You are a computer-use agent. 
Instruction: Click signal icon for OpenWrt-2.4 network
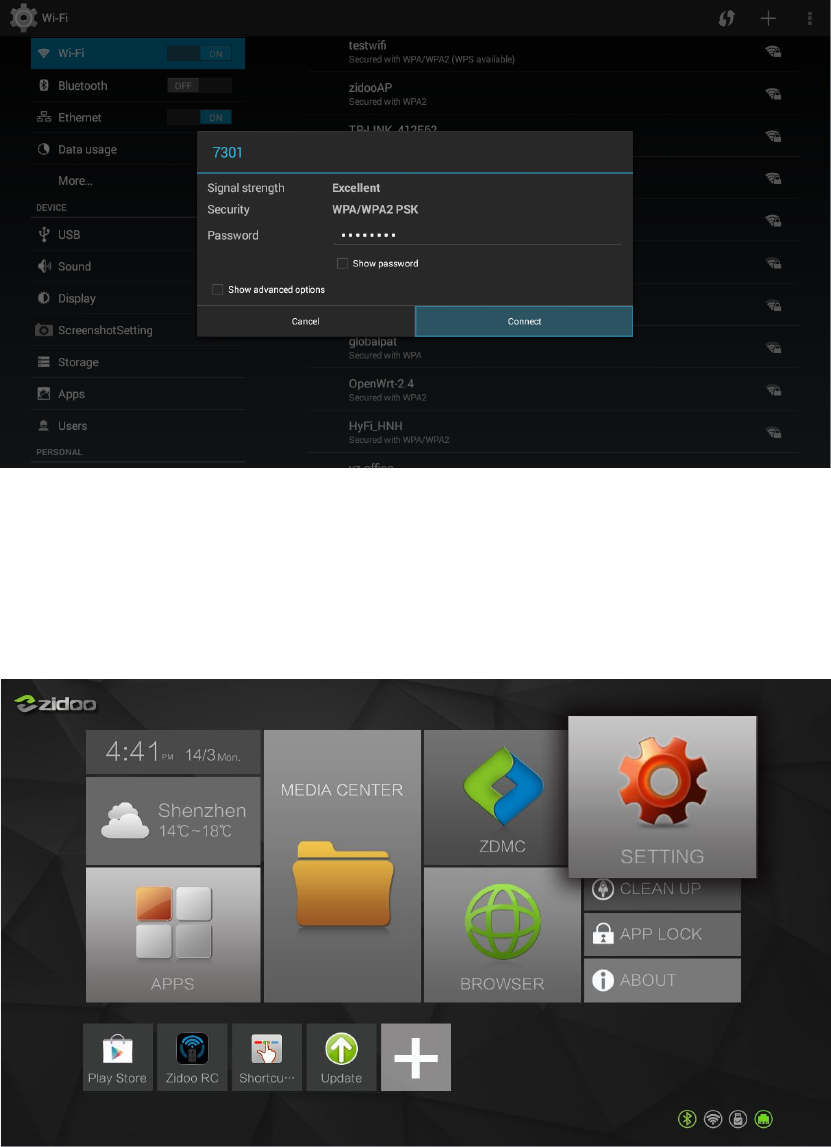point(773,390)
